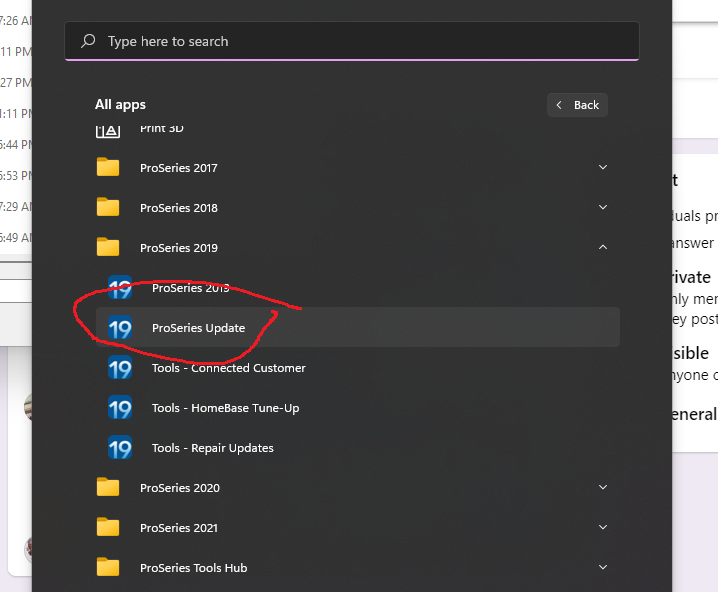Expand the ProSeries 2018 folder chevron
718x592 pixels.
click(x=603, y=208)
